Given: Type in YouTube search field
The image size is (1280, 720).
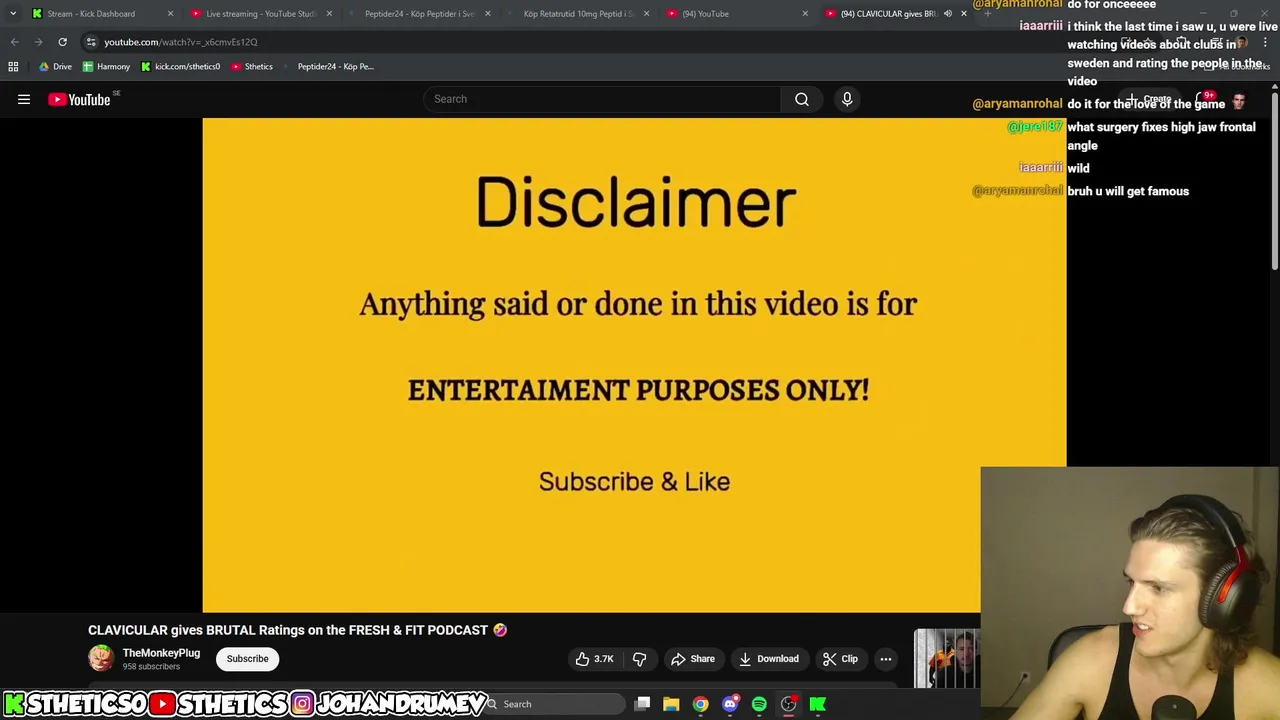Looking at the screenshot, I should click(601, 99).
